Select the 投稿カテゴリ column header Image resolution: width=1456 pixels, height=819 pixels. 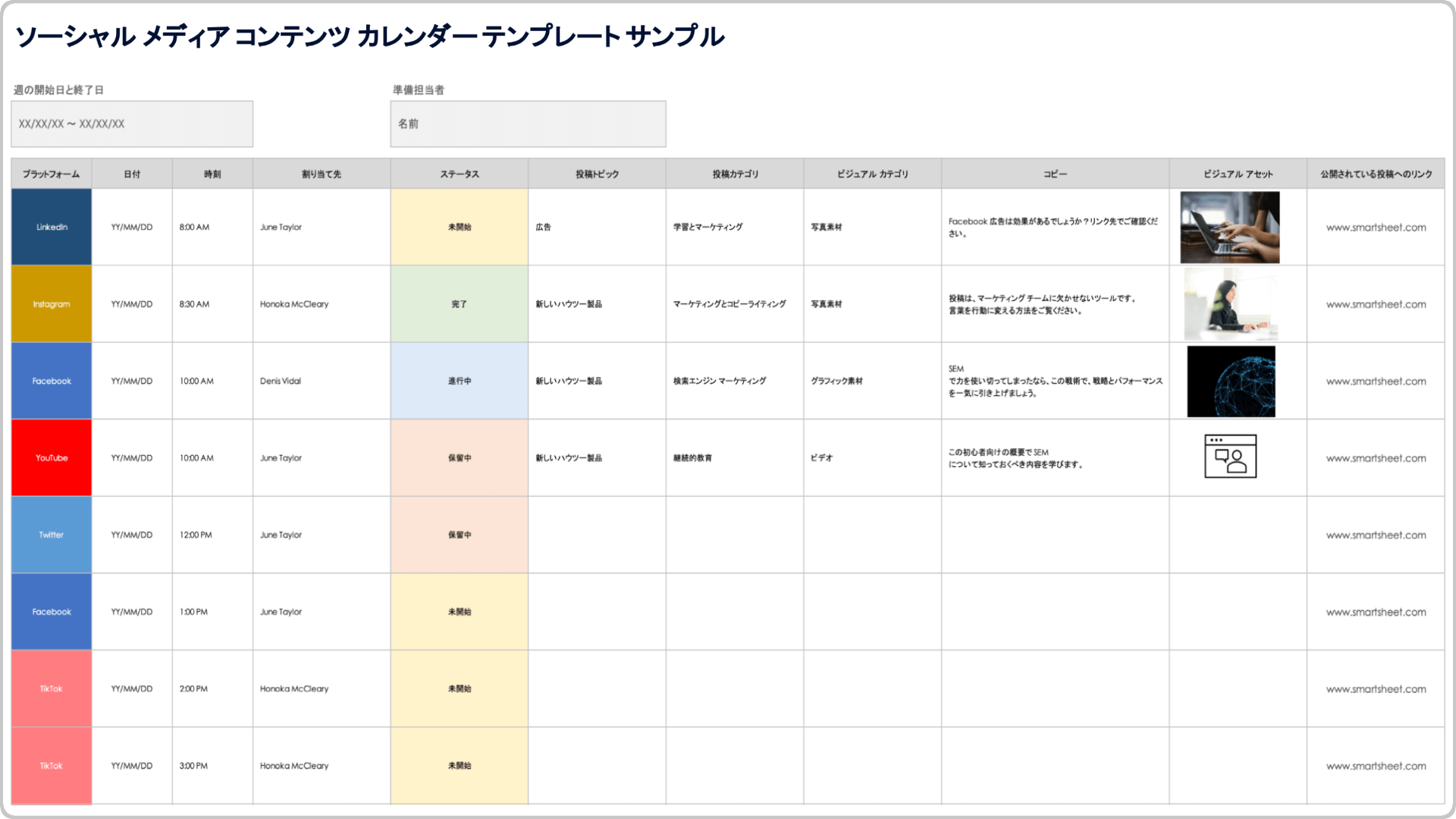click(x=735, y=174)
